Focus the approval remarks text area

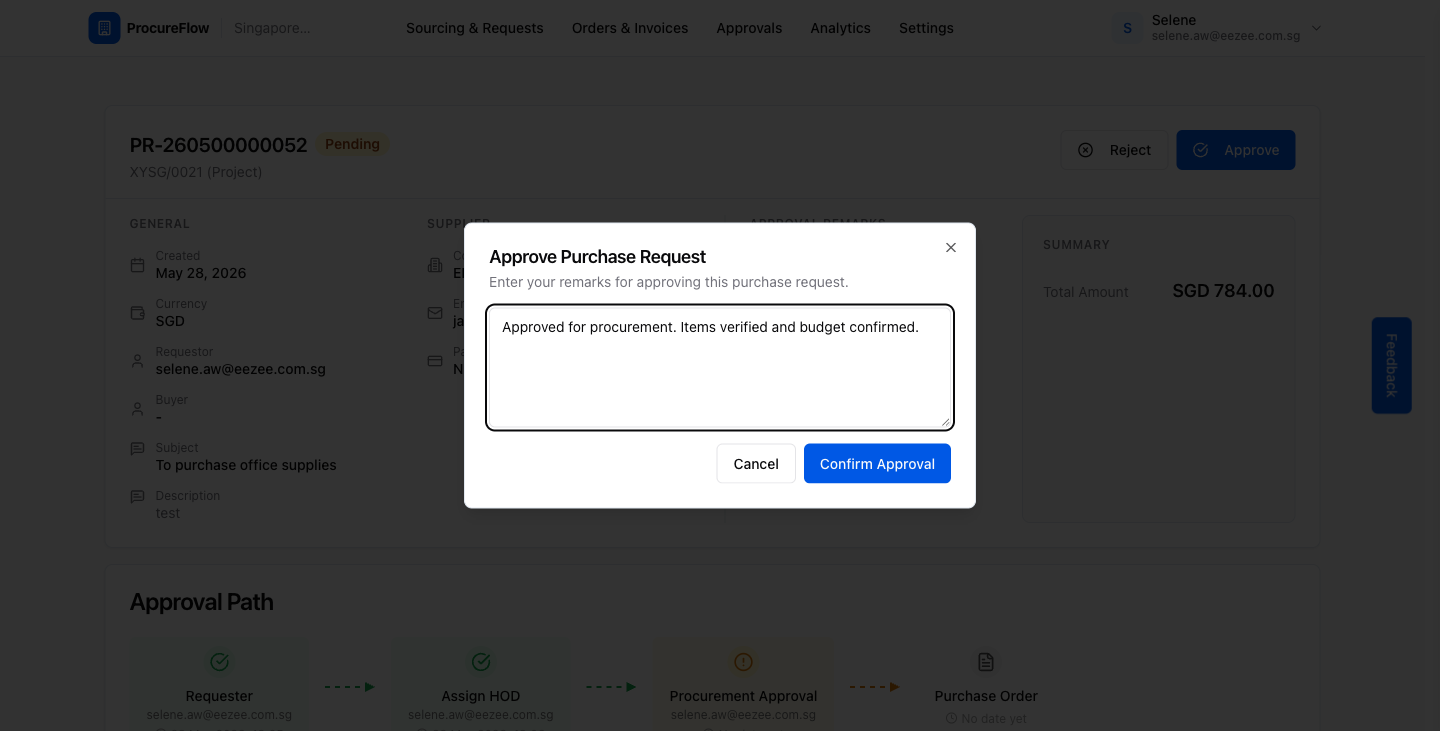tap(720, 368)
